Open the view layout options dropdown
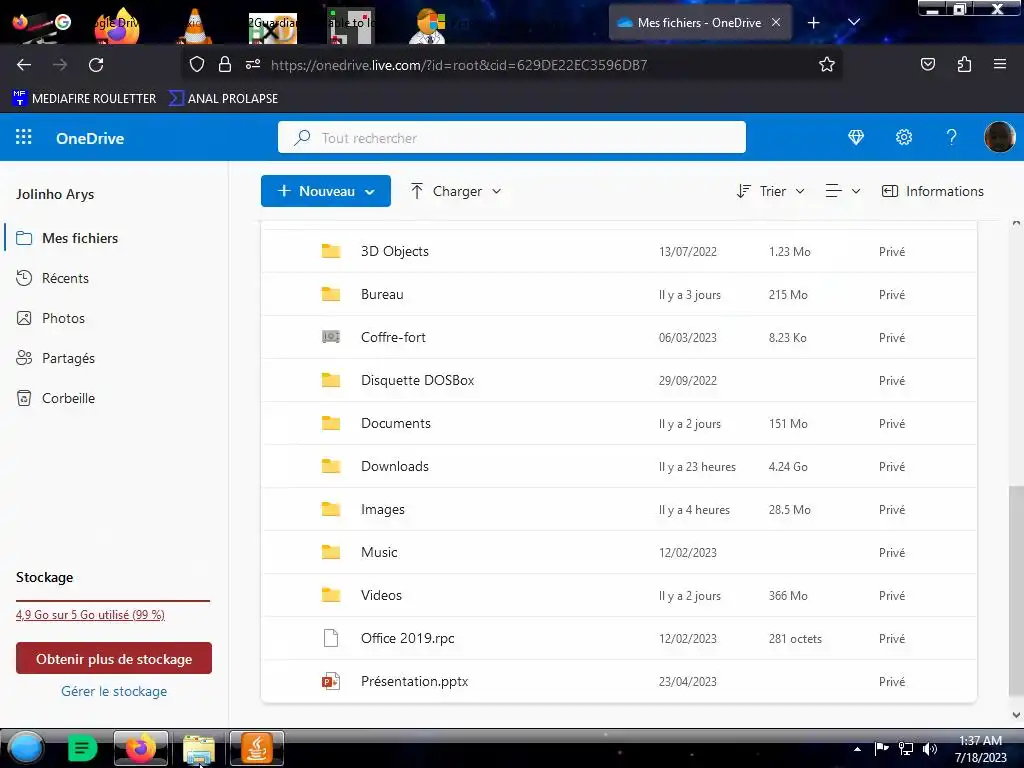Viewport: 1024px width, 768px height. [x=842, y=191]
